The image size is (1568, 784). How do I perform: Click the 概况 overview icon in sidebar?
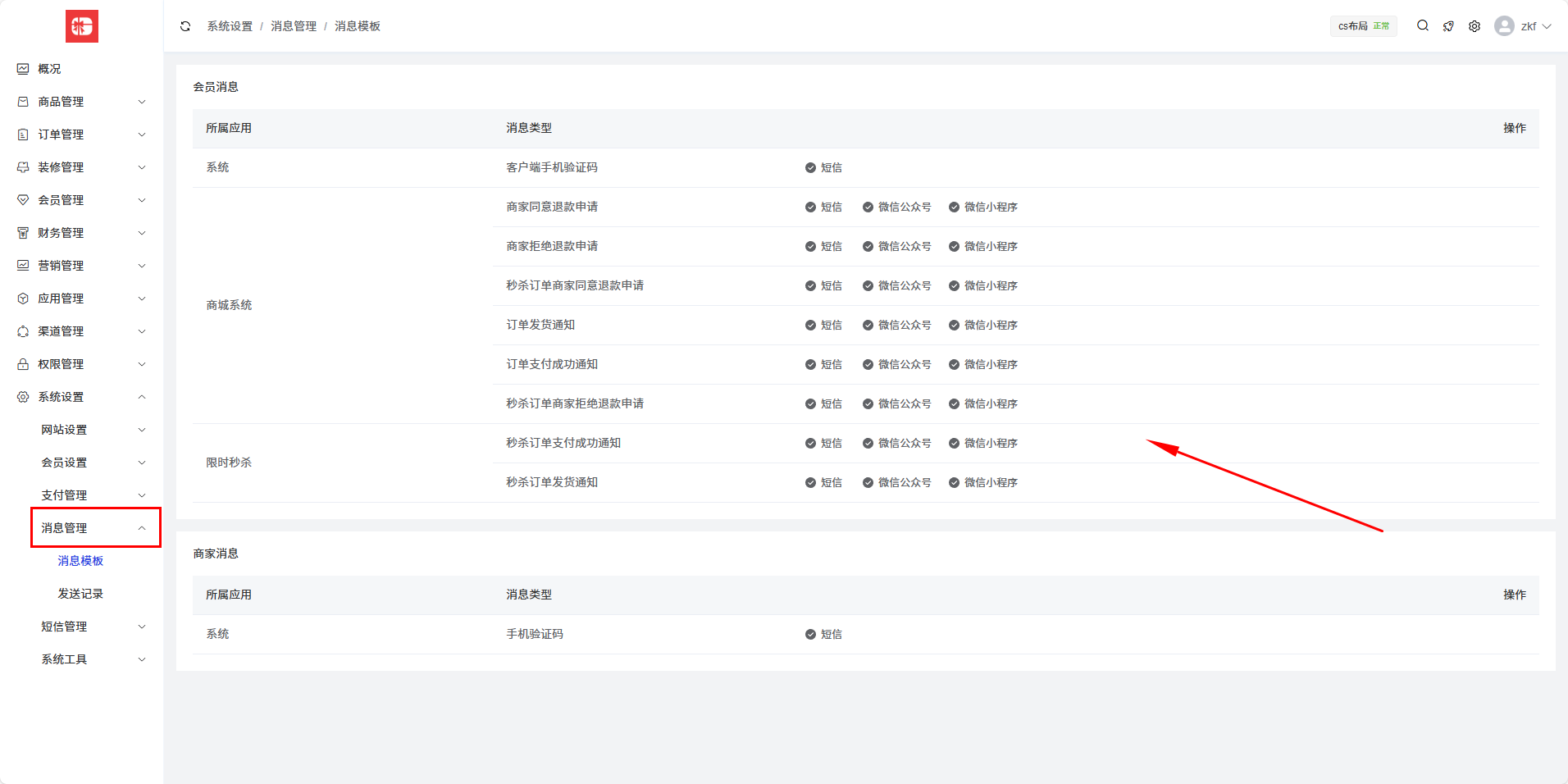(23, 69)
